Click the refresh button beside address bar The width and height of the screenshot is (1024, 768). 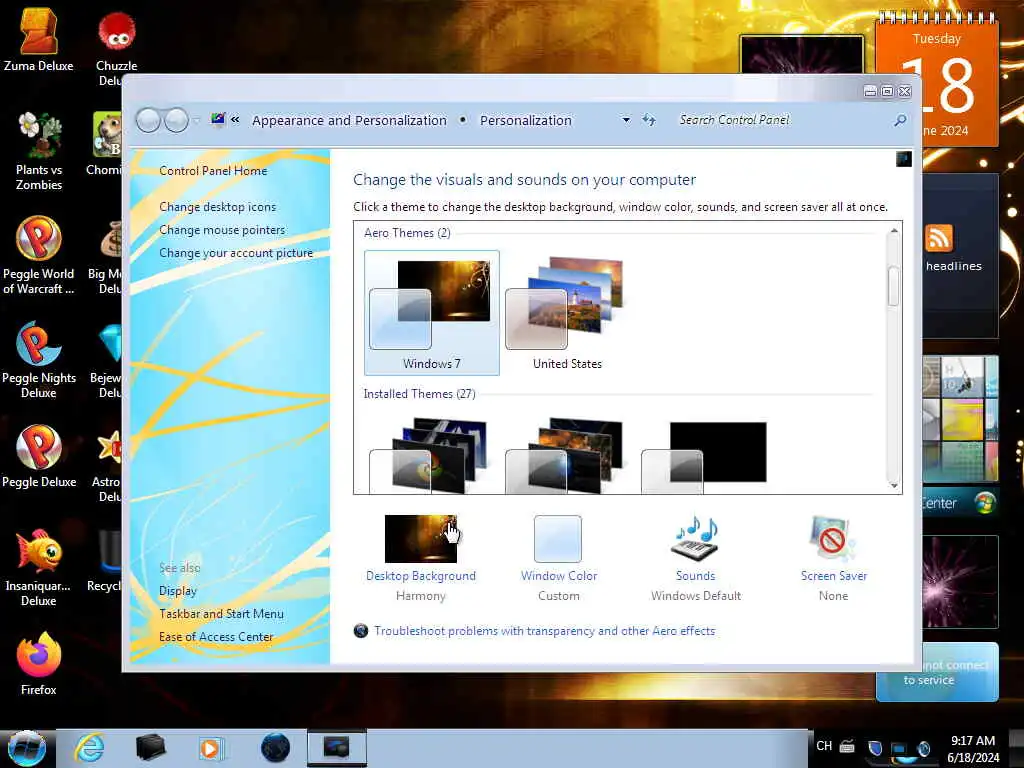[x=648, y=120]
